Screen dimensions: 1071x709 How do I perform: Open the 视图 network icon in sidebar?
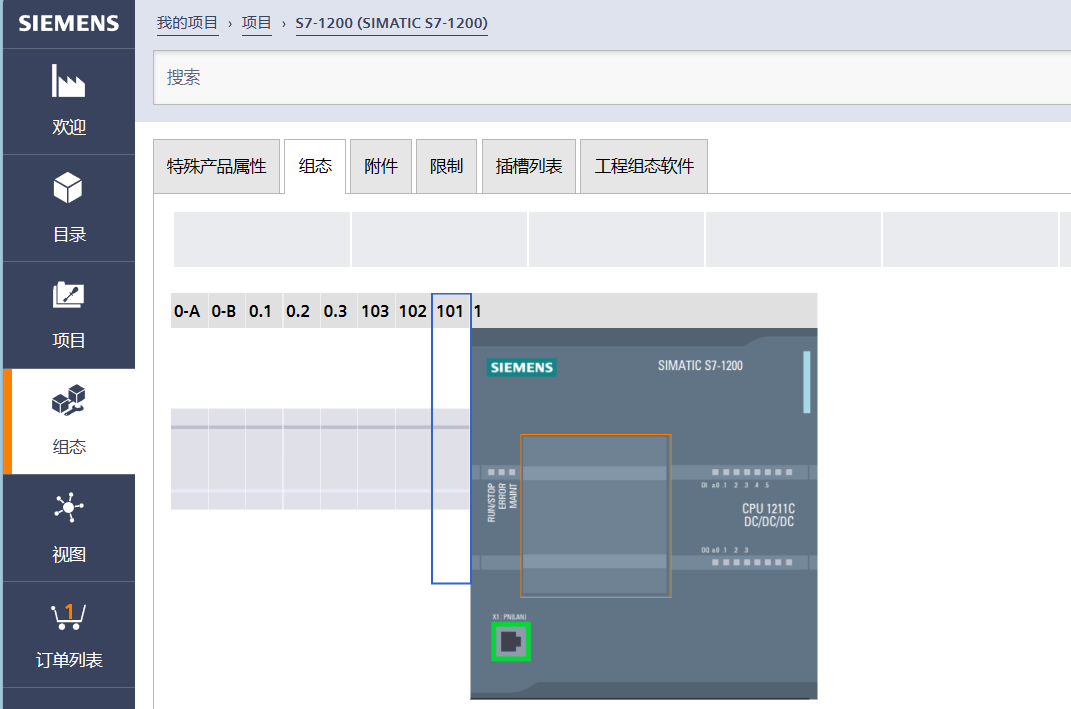(x=68, y=509)
